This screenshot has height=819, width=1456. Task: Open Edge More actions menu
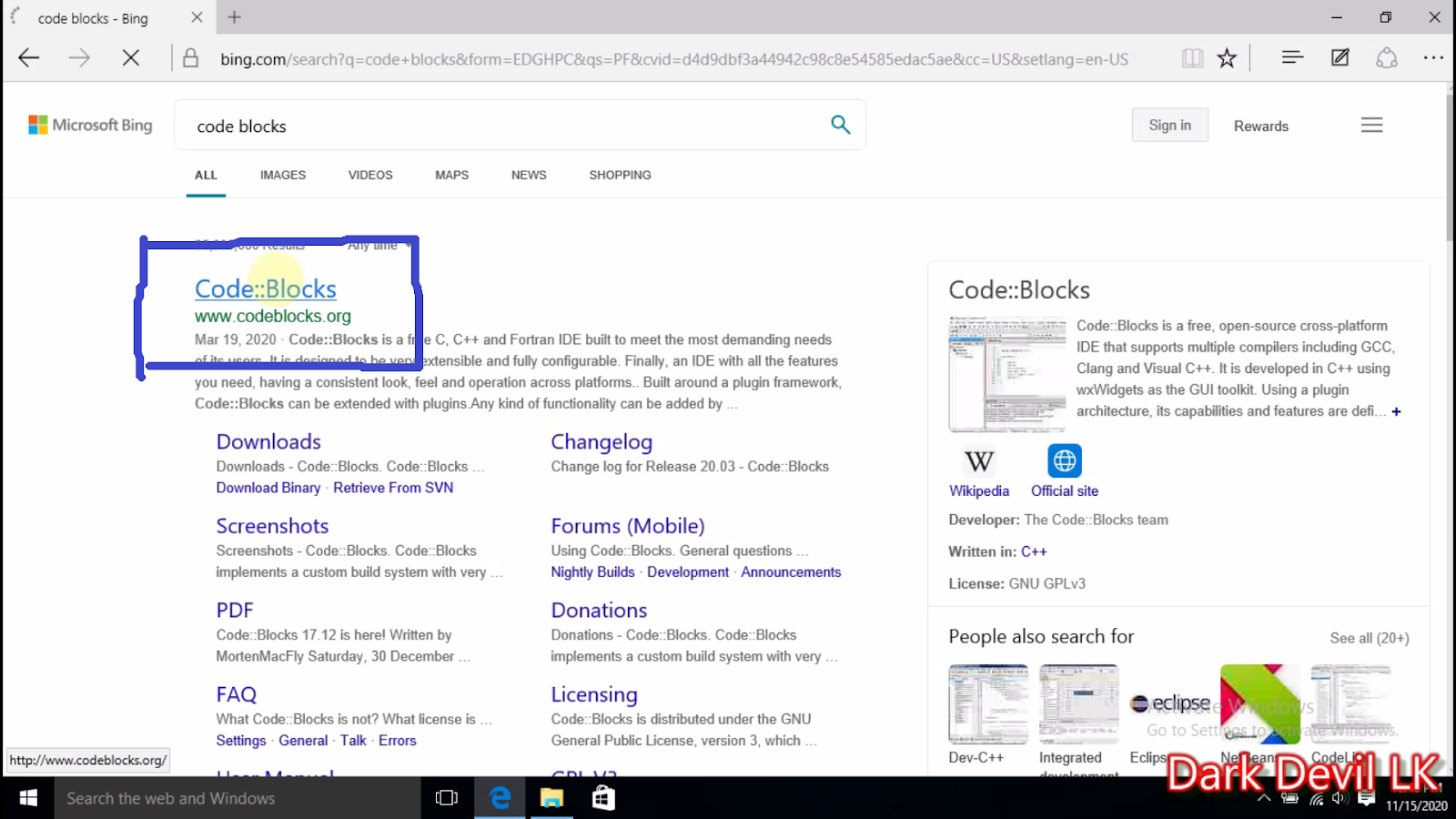tap(1433, 57)
